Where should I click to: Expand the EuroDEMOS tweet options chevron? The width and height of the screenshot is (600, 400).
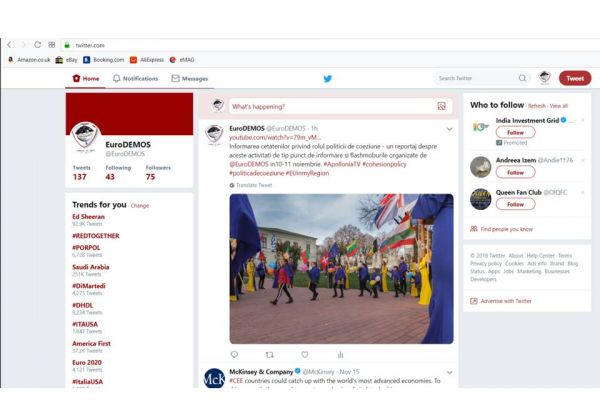click(x=449, y=129)
